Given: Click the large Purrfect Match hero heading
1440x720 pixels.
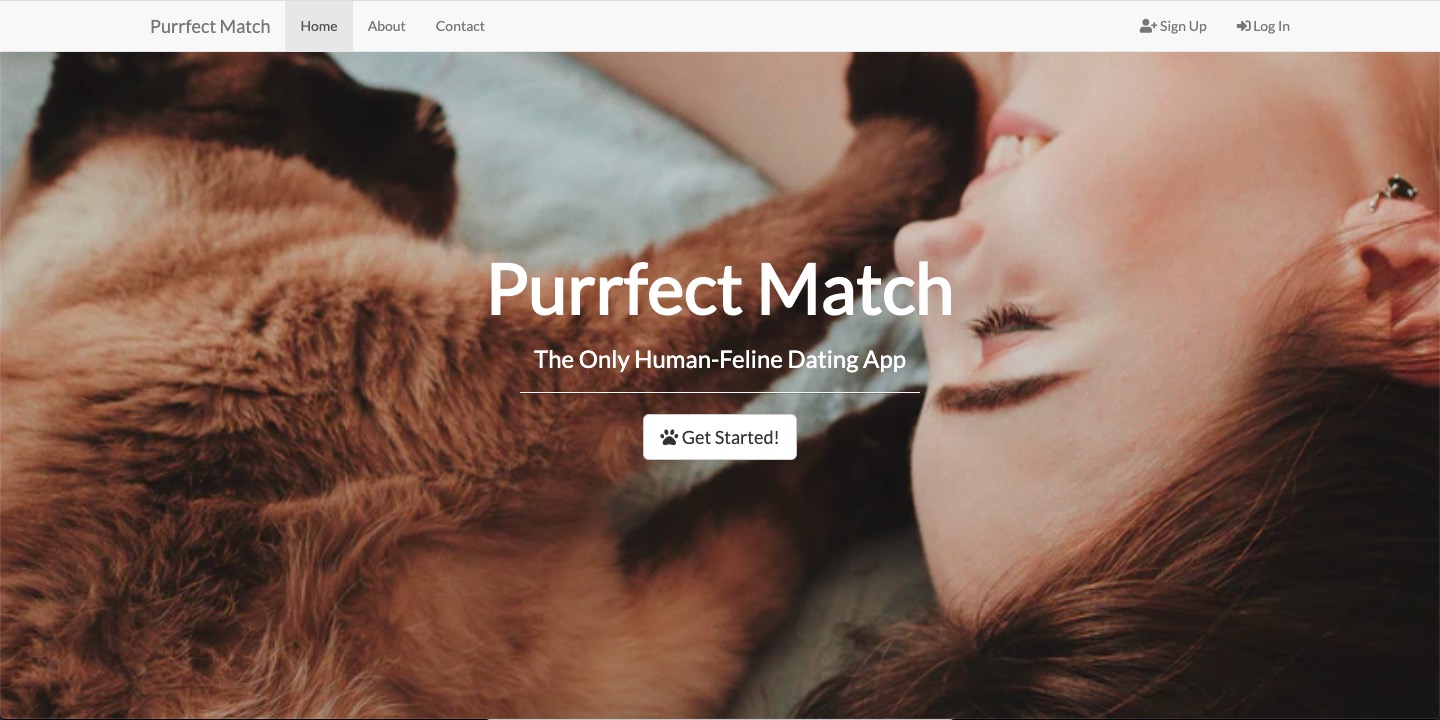Looking at the screenshot, I should click(x=720, y=290).
